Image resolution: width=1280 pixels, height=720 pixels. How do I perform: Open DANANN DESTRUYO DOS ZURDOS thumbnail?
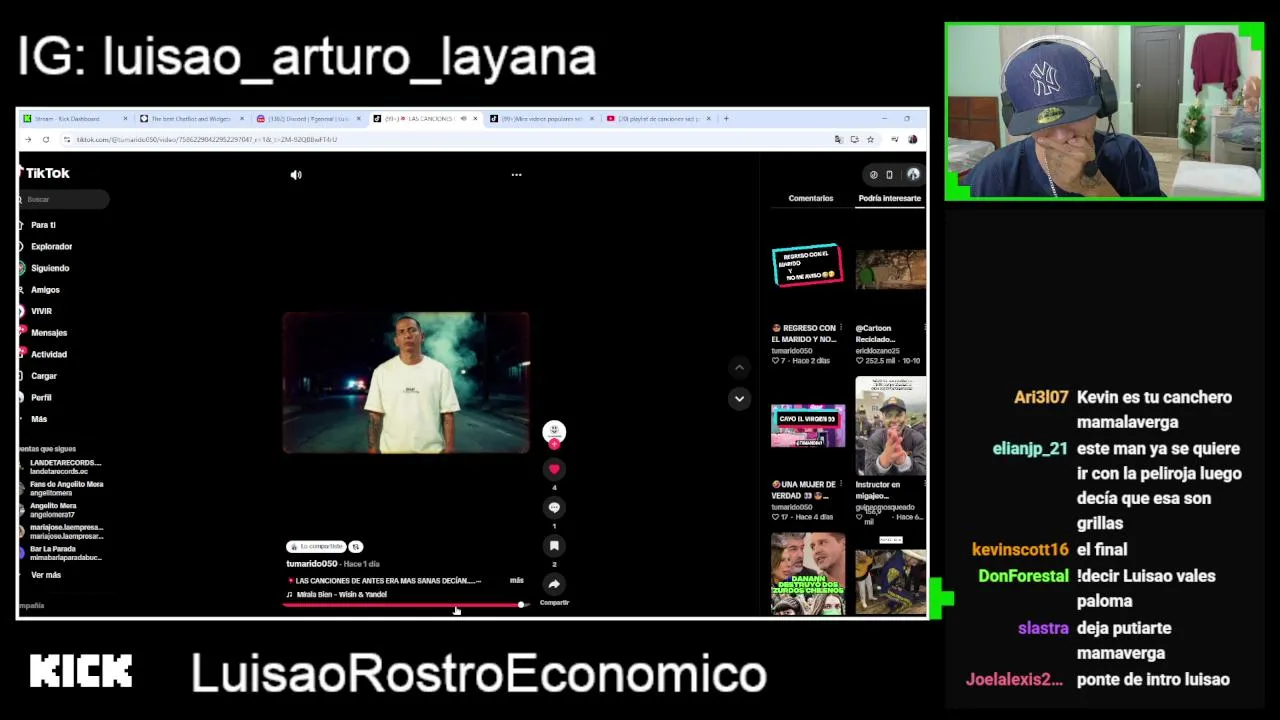click(807, 573)
